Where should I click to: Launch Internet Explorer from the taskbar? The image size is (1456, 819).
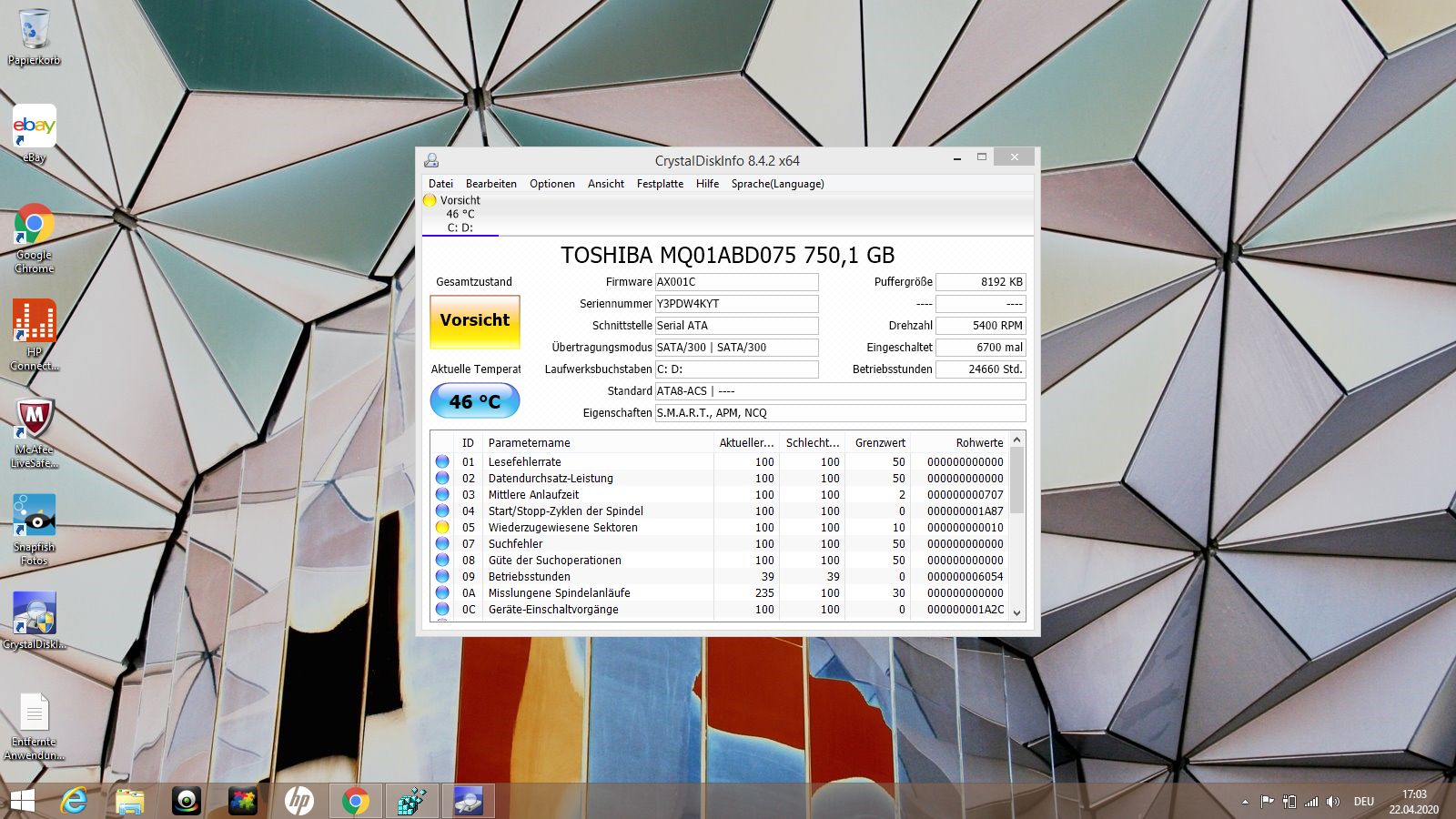click(74, 801)
